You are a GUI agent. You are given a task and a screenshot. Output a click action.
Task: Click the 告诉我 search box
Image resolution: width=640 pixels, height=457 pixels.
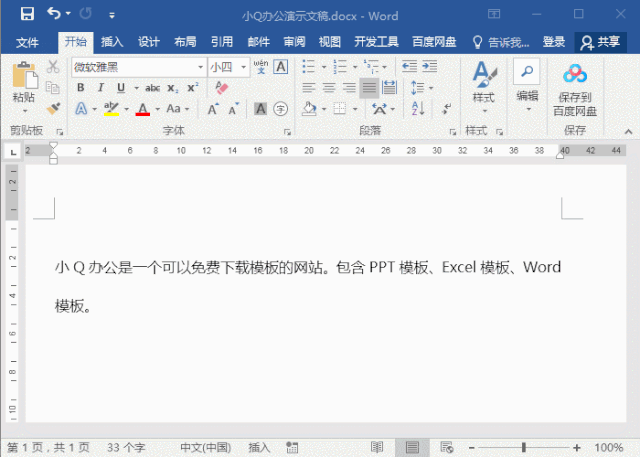pos(501,42)
